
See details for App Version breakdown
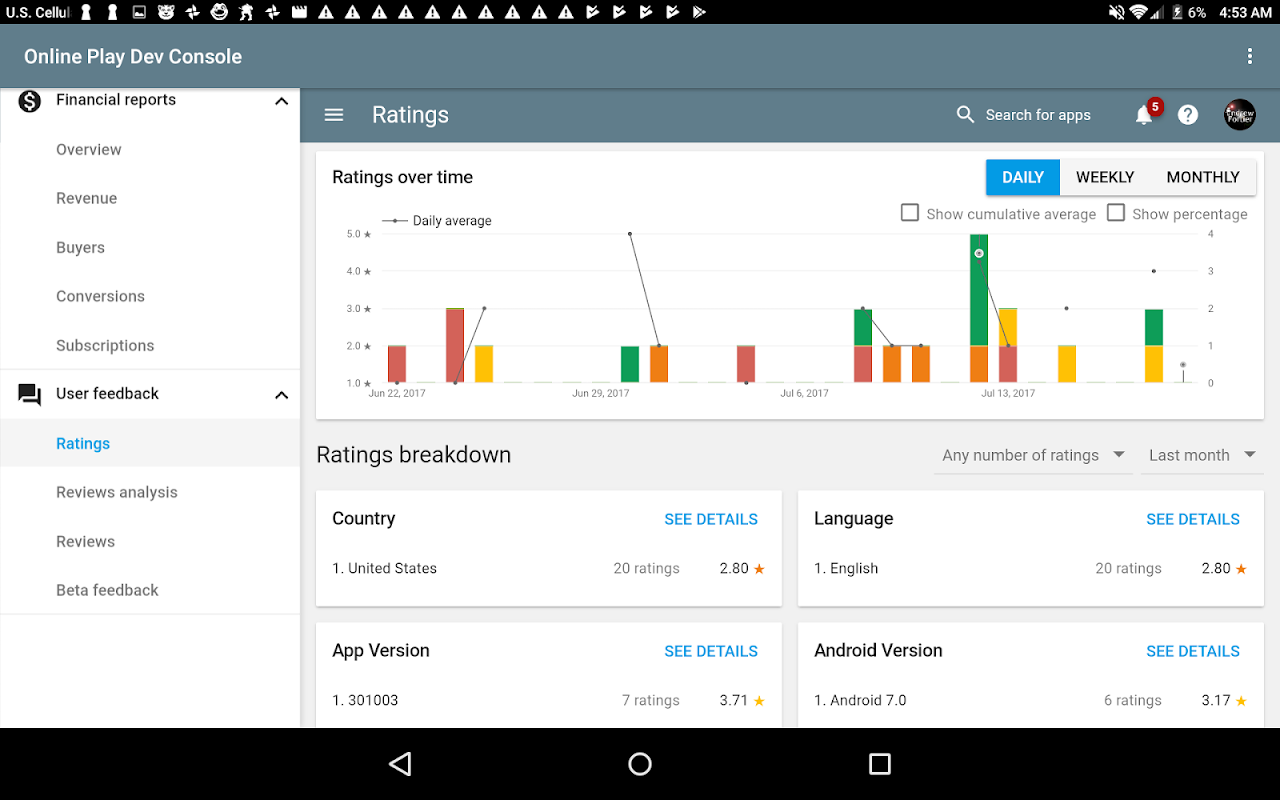(x=711, y=651)
